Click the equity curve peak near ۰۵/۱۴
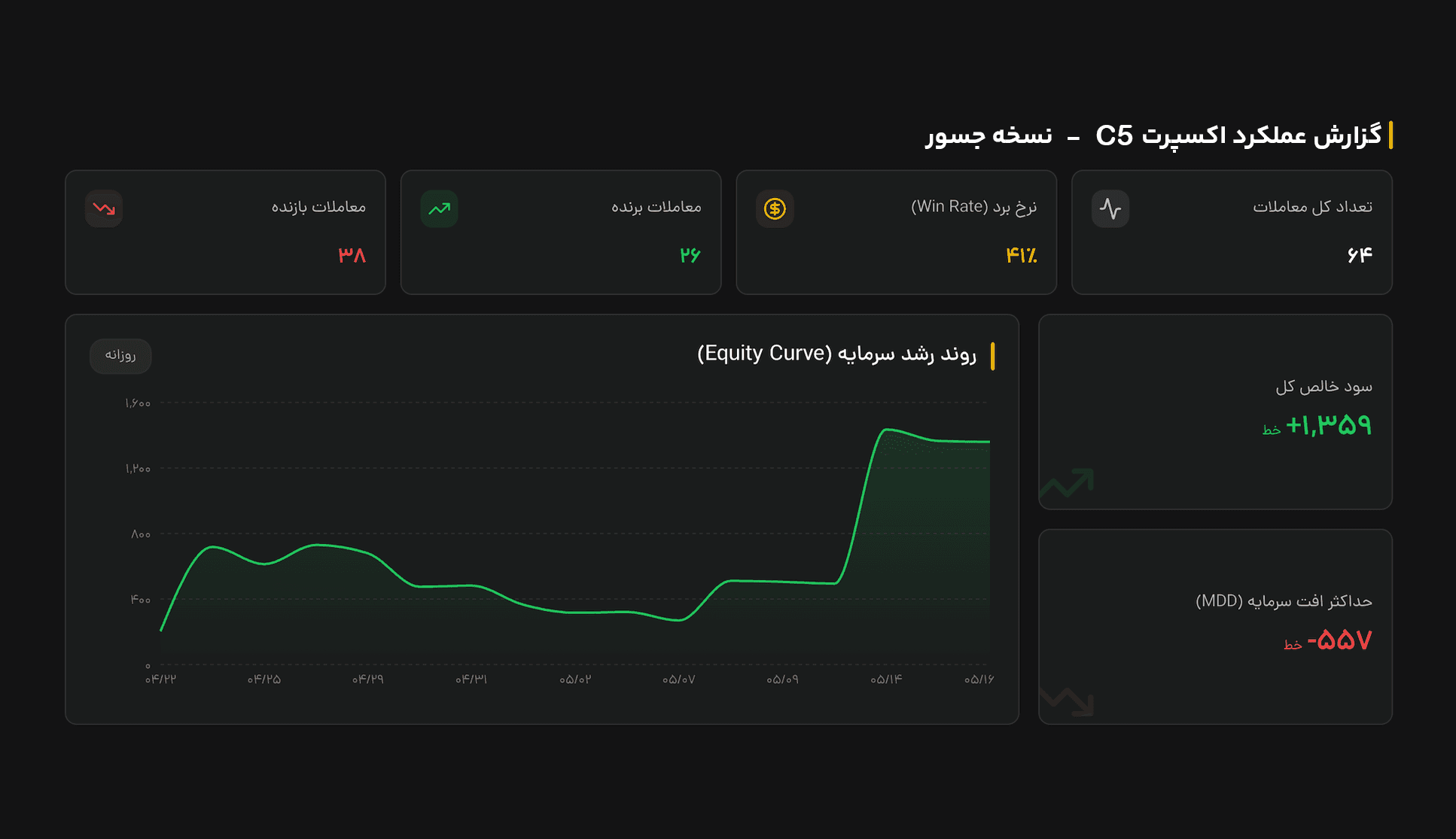1456x839 pixels. (x=887, y=429)
